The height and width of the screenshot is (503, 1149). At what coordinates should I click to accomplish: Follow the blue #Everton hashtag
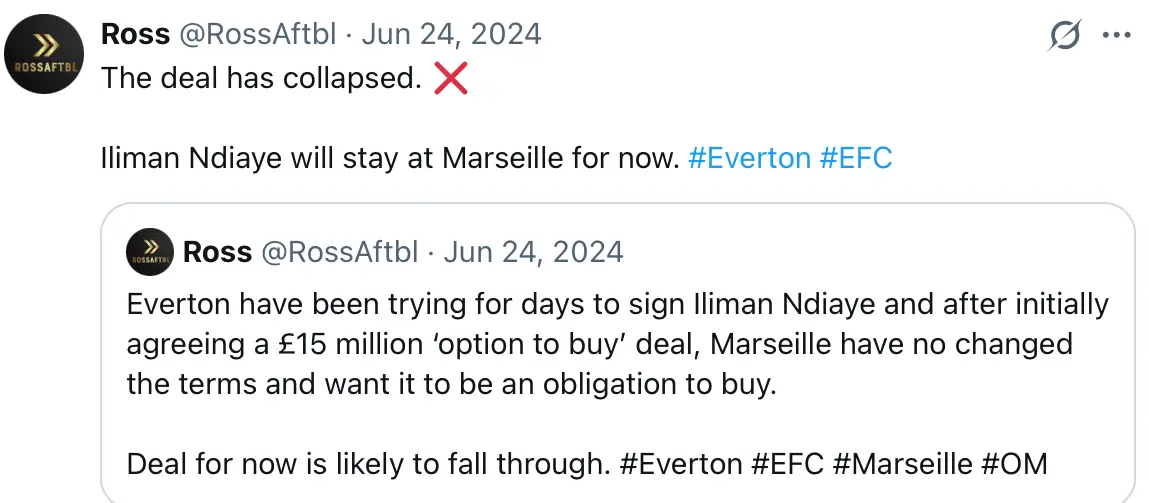[749, 158]
